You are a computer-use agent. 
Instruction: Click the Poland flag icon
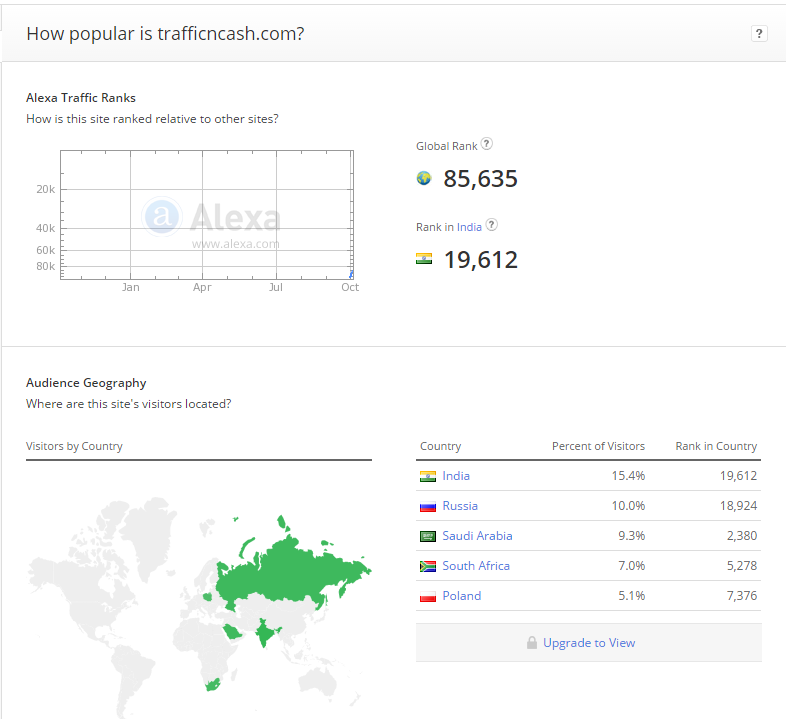[x=428, y=596]
